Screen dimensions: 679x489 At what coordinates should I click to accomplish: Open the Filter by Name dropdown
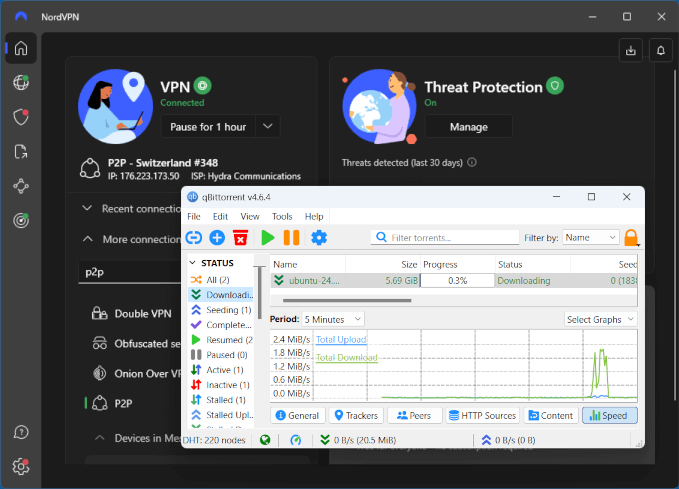590,237
